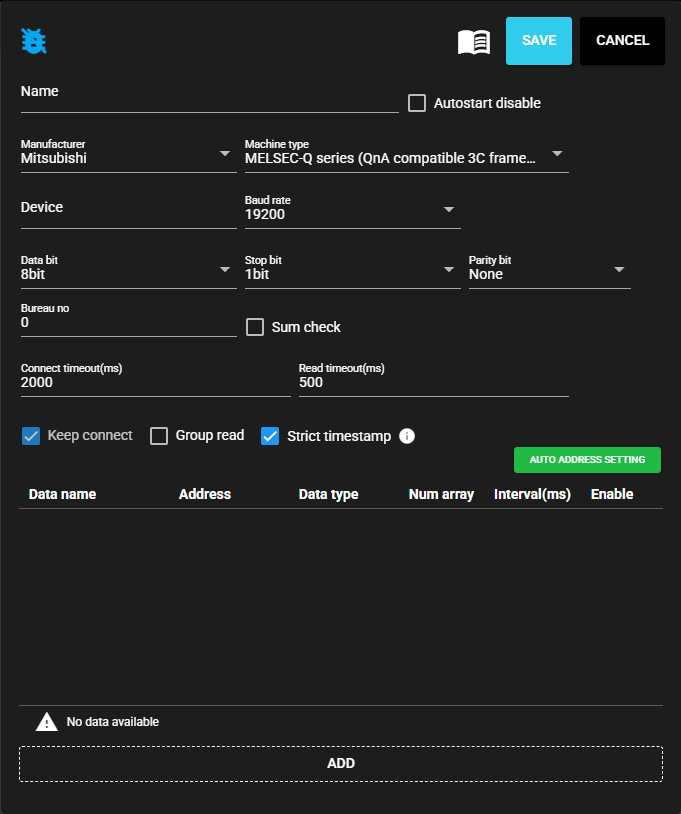The width and height of the screenshot is (681, 814).
Task: Disable the Strict timestamp checkbox
Action: click(x=270, y=436)
